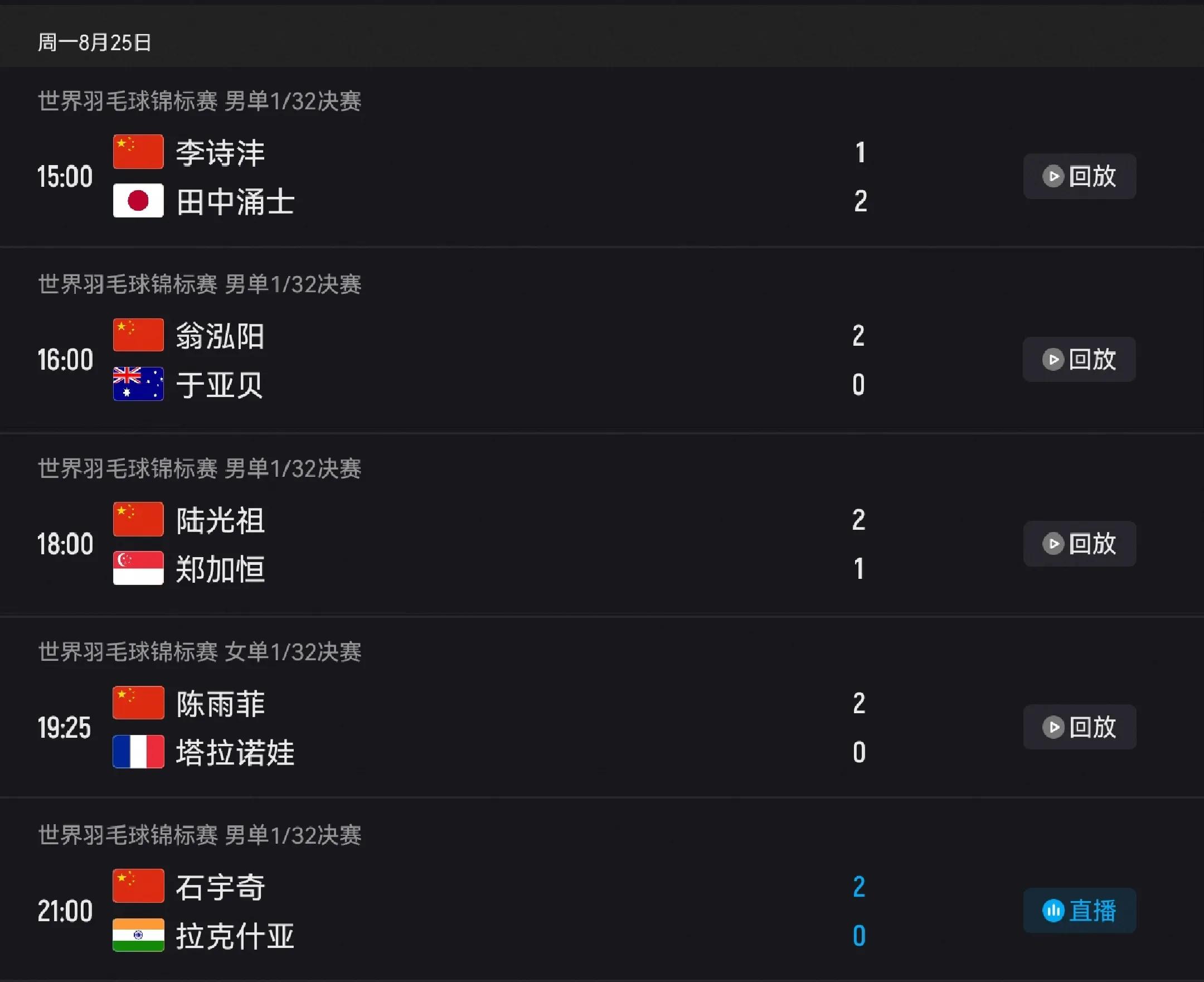1204x982 pixels.
Task: Click Japan flag next to 田中涌士
Action: [138, 200]
